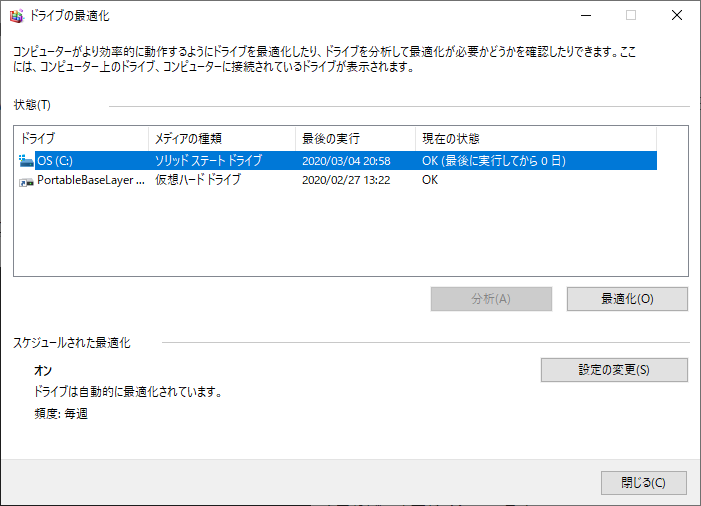
Task: Click the OK status of PortableBaseLayer
Action: [x=430, y=180]
